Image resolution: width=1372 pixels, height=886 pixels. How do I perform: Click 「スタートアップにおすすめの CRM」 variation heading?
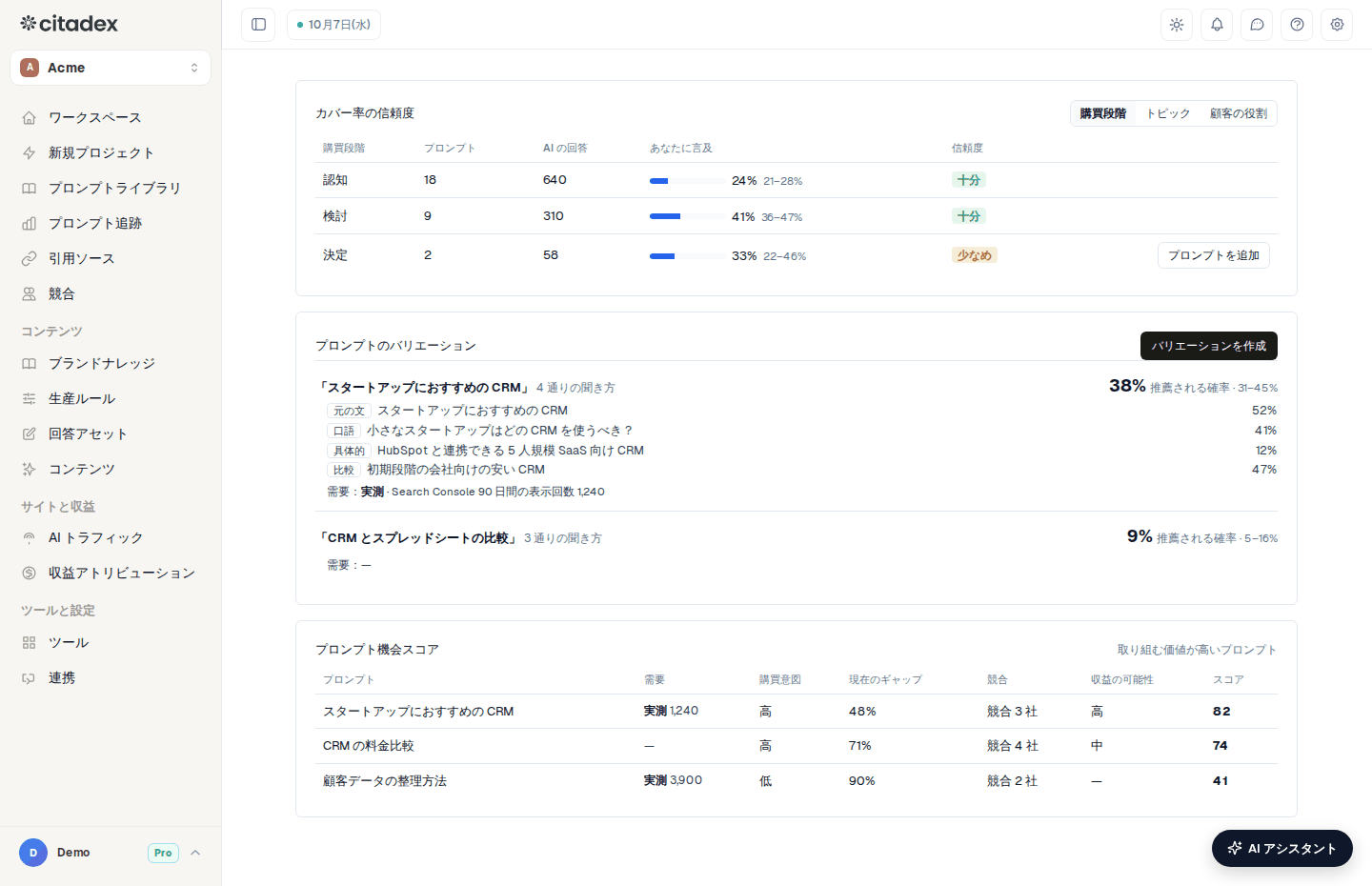coord(424,387)
